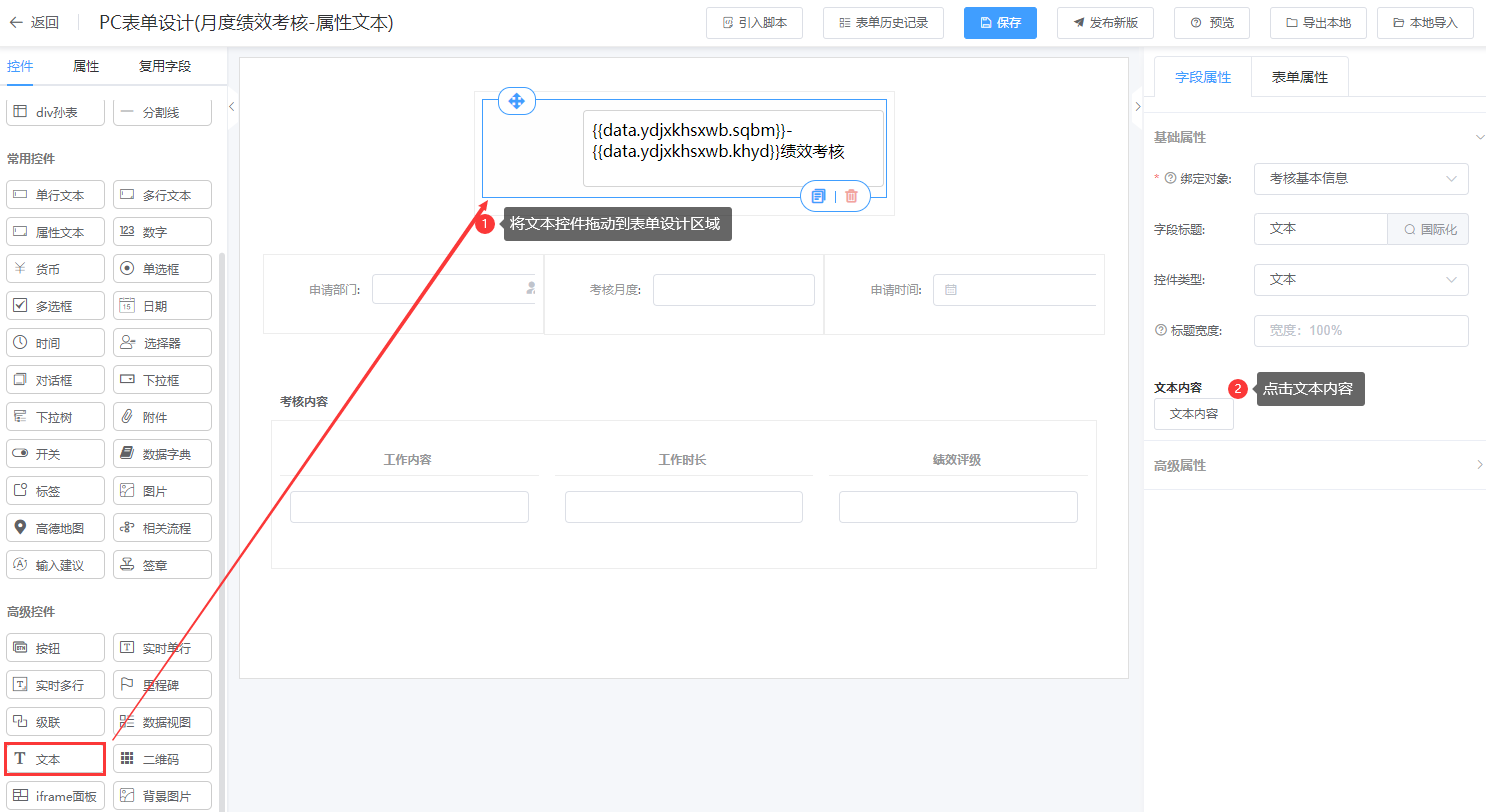Viewport: 1486px width, 812px height.
Task: Delete the selected text widget via trash icon
Action: (x=851, y=196)
